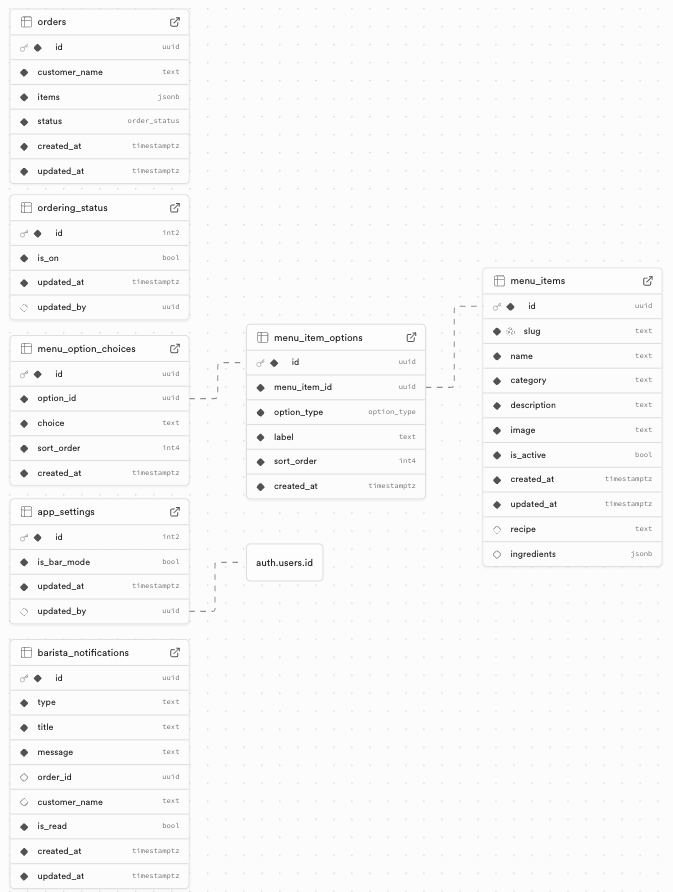Click the menu_item_options table title
The image size is (673, 892).
(x=318, y=338)
